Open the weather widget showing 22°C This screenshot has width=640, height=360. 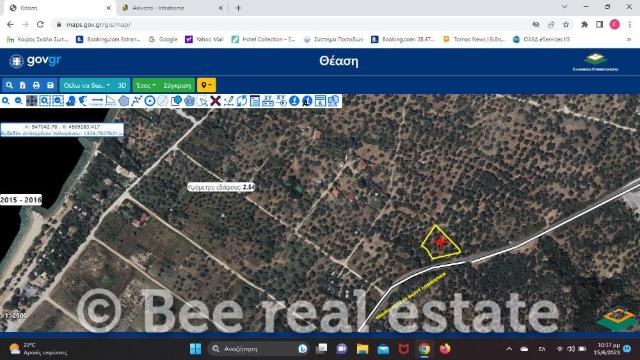tap(39, 349)
